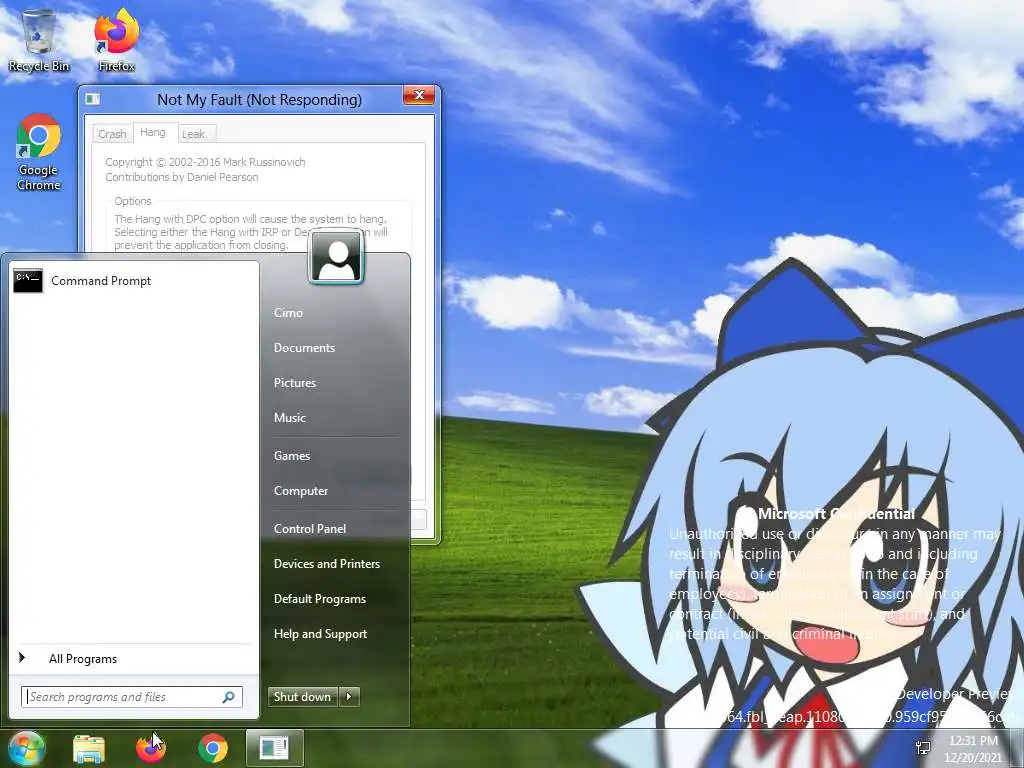Open the Cirno user folder

pos(288,313)
